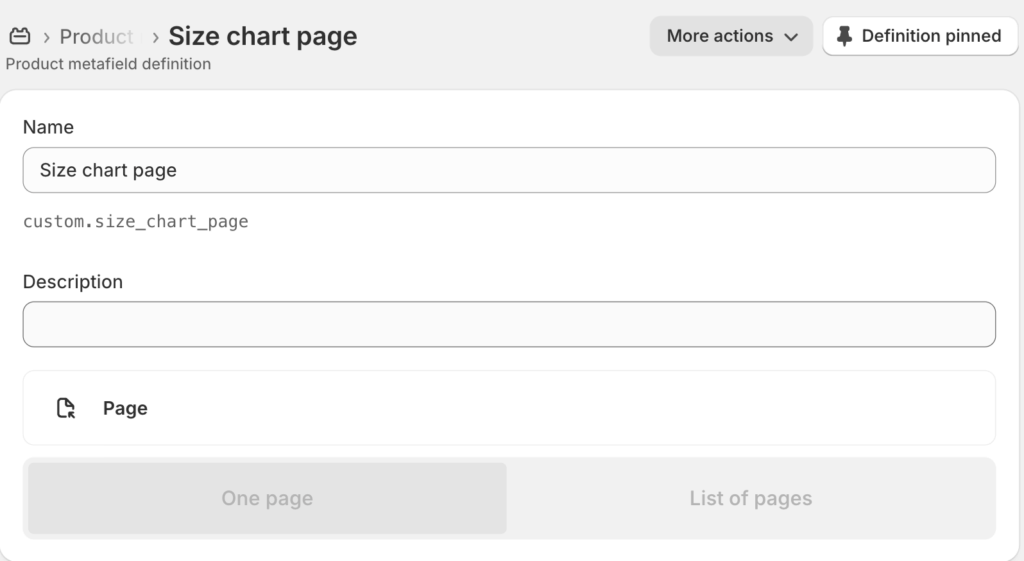
Task: Click the bold Page type label
Action: click(x=125, y=408)
